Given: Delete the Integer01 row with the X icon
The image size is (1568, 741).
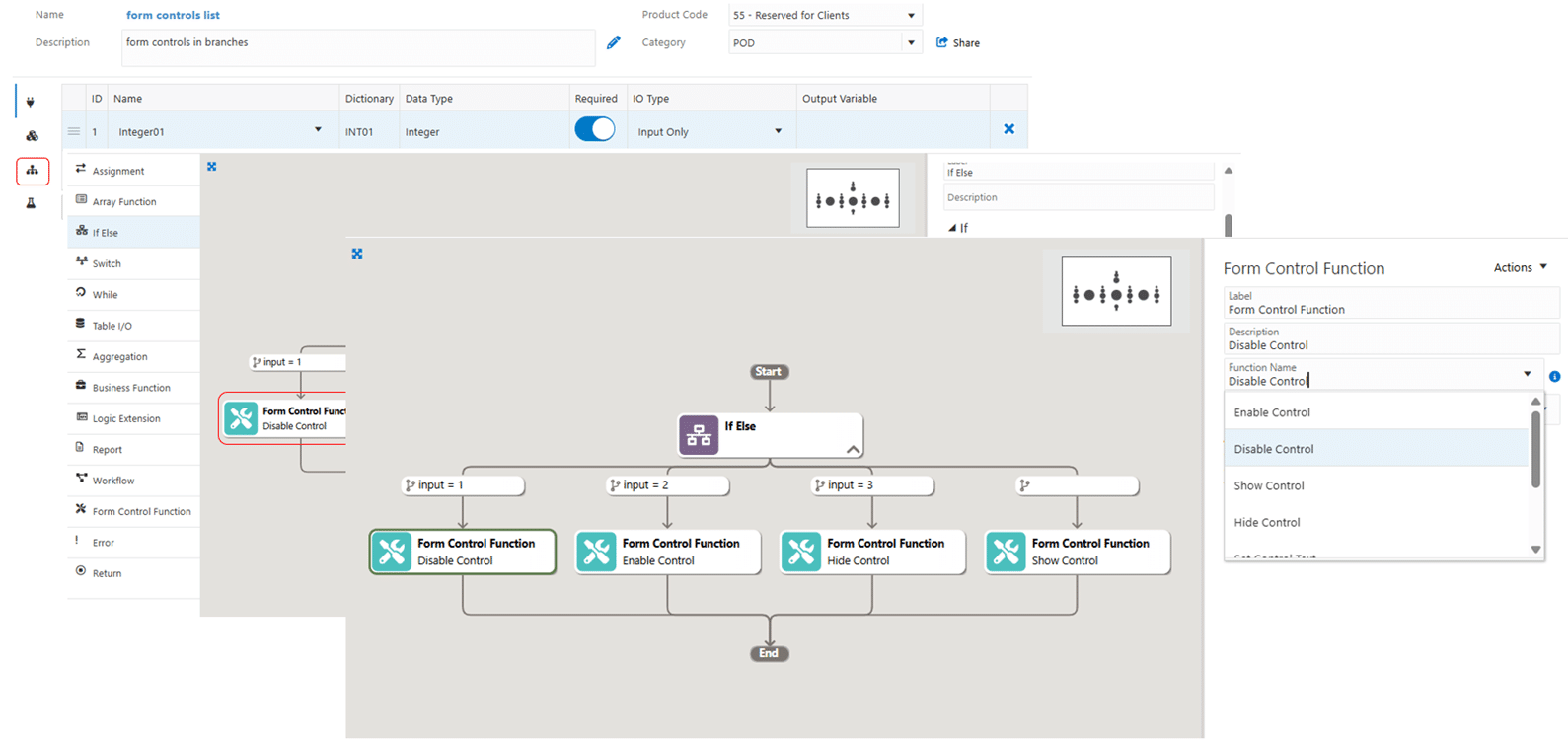Looking at the screenshot, I should pyautogui.click(x=1008, y=129).
